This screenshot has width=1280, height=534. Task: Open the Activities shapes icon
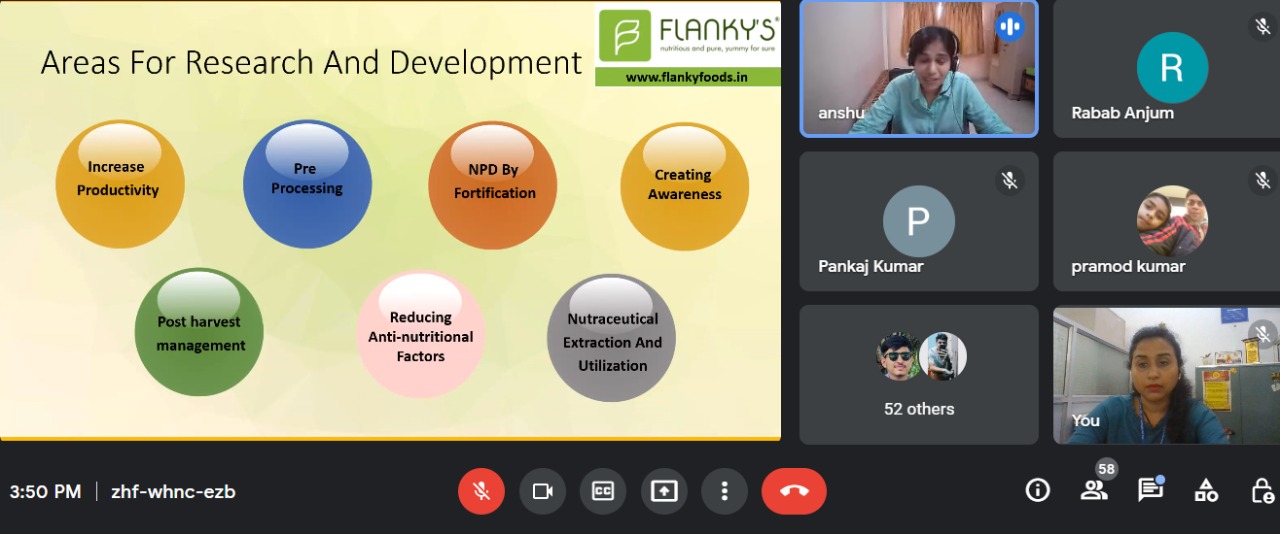(1206, 490)
